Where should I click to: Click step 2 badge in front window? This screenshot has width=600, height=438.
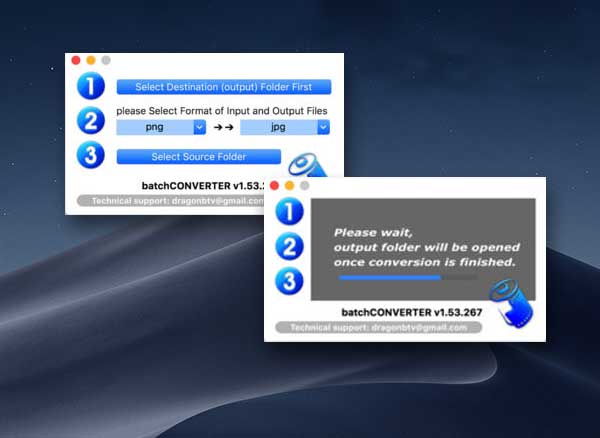point(289,246)
